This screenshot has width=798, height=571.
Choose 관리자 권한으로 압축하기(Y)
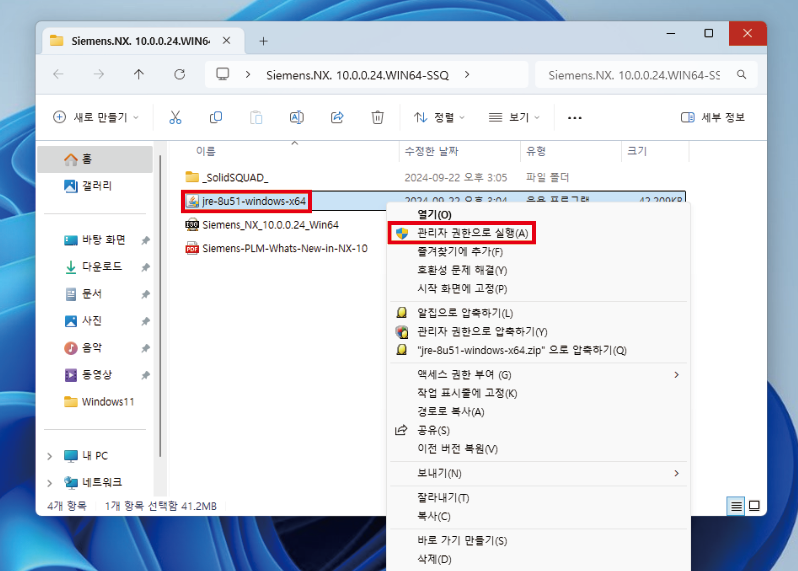tap(538, 332)
